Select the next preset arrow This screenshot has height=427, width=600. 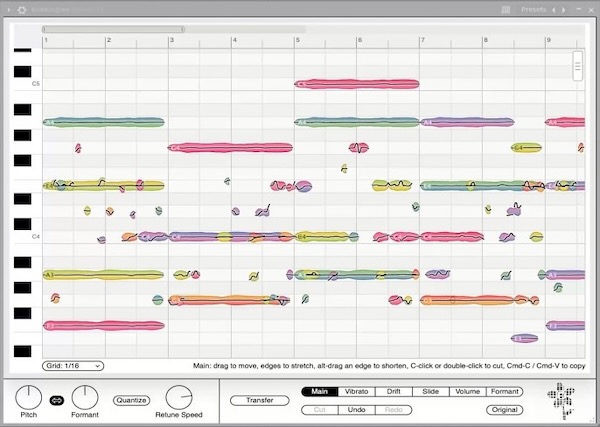click(x=564, y=10)
